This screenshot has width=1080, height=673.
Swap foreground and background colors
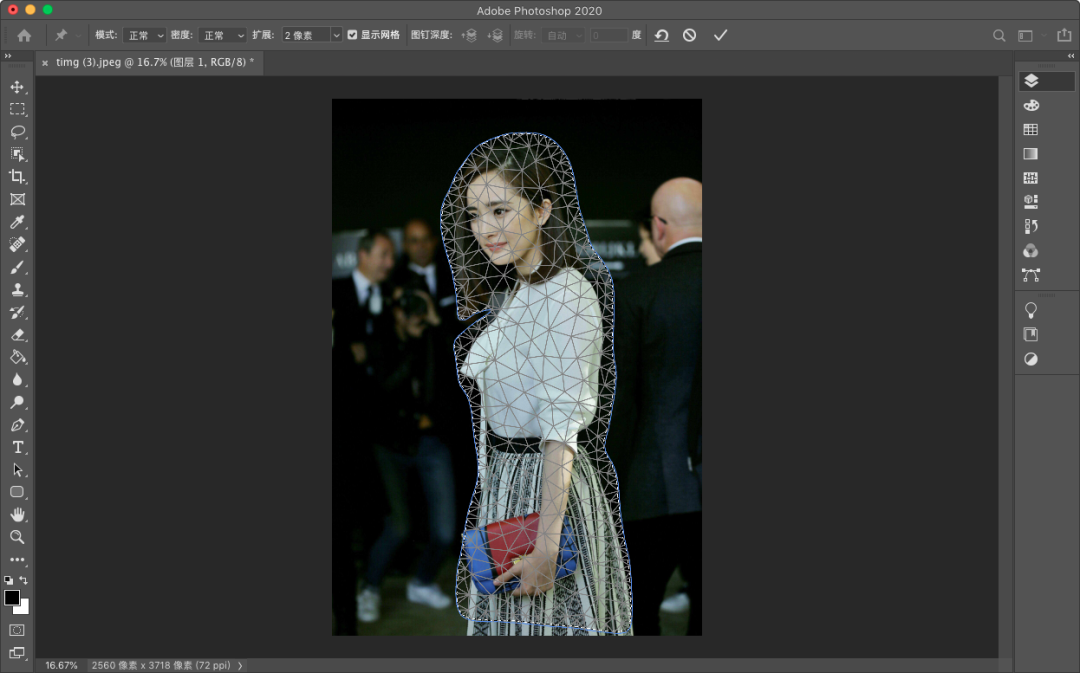click(x=24, y=580)
